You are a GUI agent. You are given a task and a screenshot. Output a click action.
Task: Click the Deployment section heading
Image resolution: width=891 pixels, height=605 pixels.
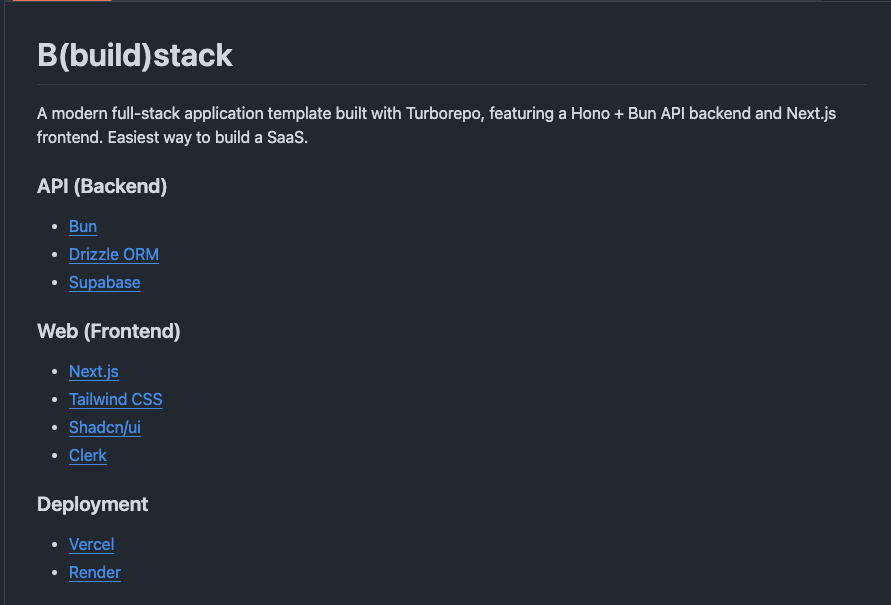pyautogui.click(x=93, y=504)
